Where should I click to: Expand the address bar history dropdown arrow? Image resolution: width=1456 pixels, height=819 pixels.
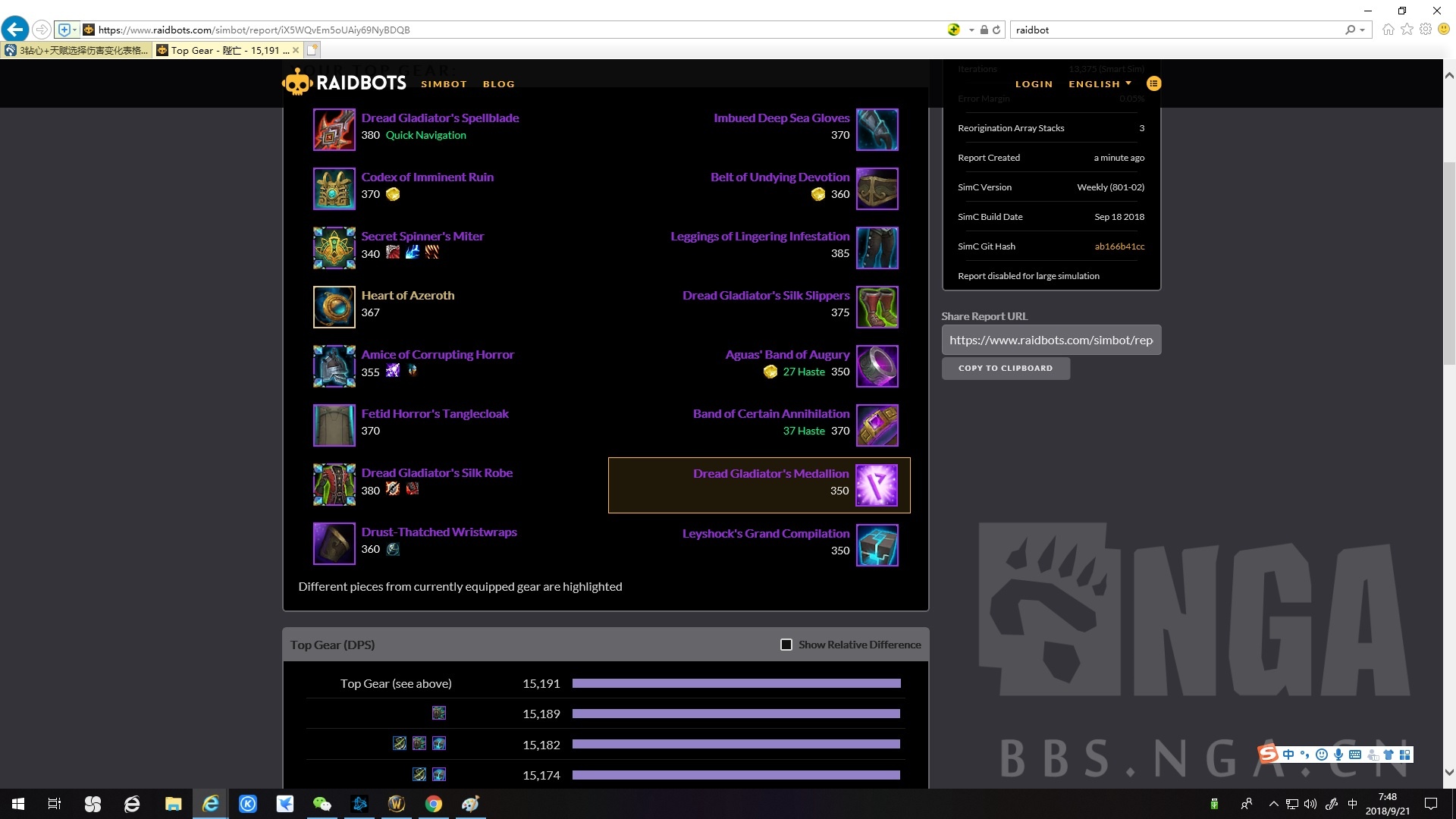point(971,30)
